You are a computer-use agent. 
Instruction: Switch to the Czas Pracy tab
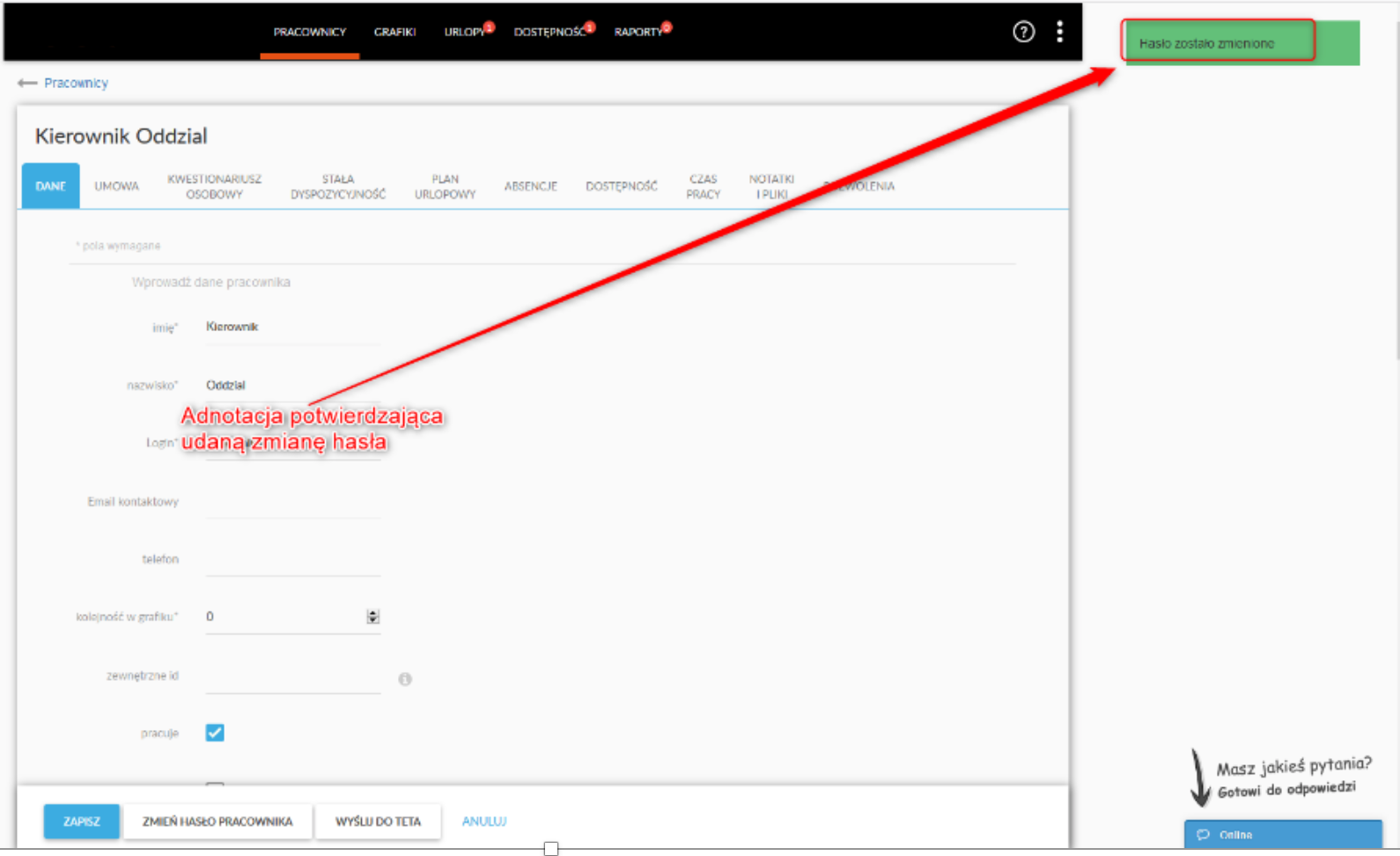click(x=704, y=186)
